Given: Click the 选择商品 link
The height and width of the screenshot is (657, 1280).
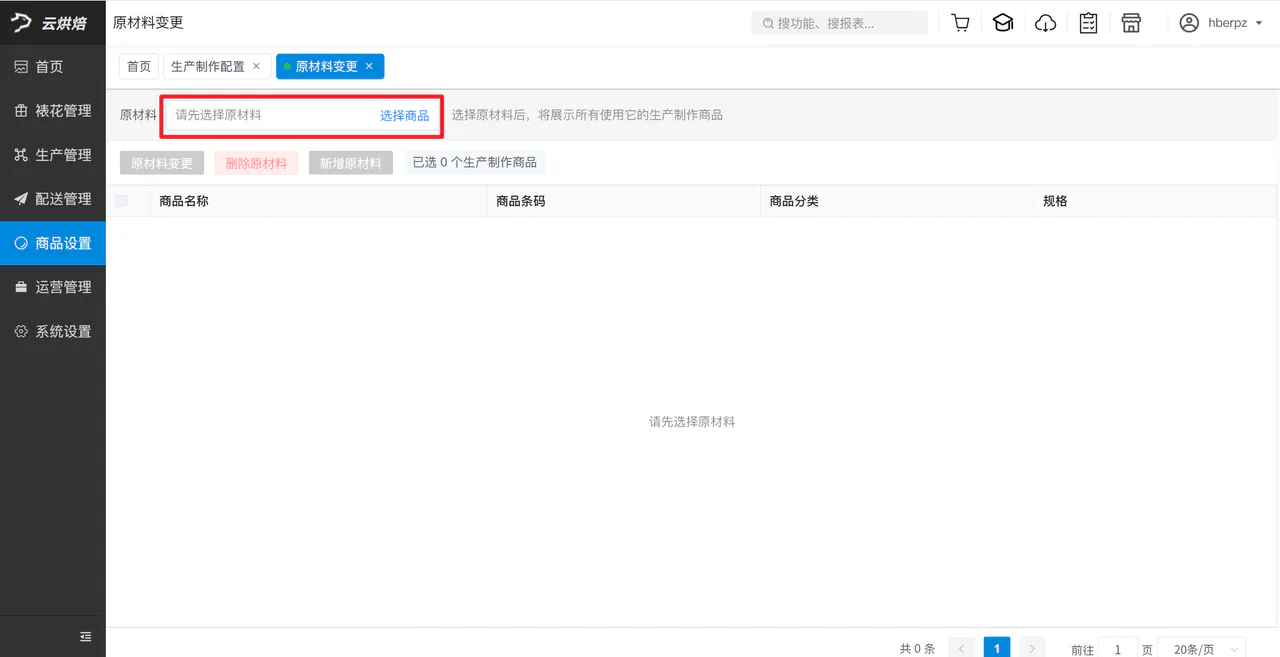Looking at the screenshot, I should (405, 115).
